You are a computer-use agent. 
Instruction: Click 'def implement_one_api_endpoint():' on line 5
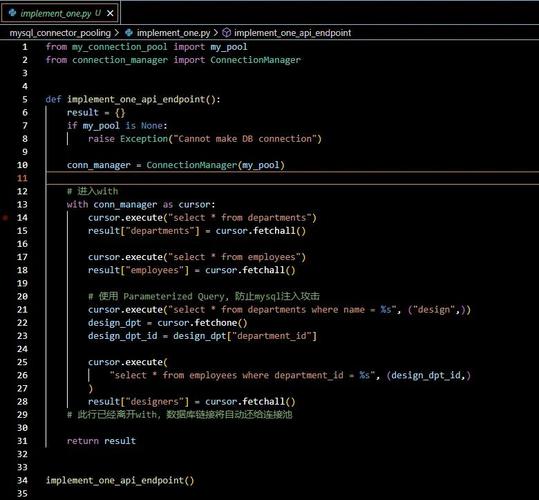pyautogui.click(x=133, y=100)
